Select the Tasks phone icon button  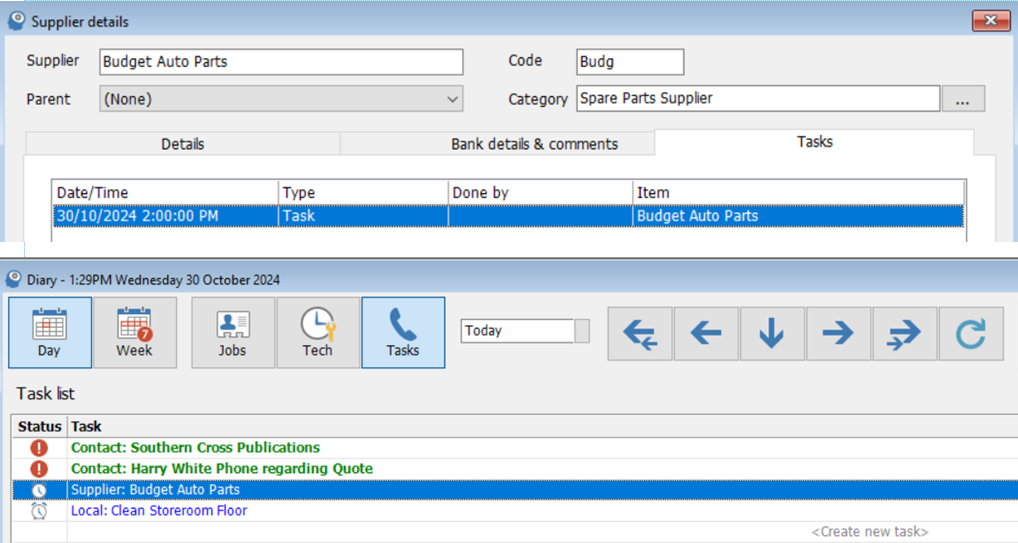coord(402,332)
